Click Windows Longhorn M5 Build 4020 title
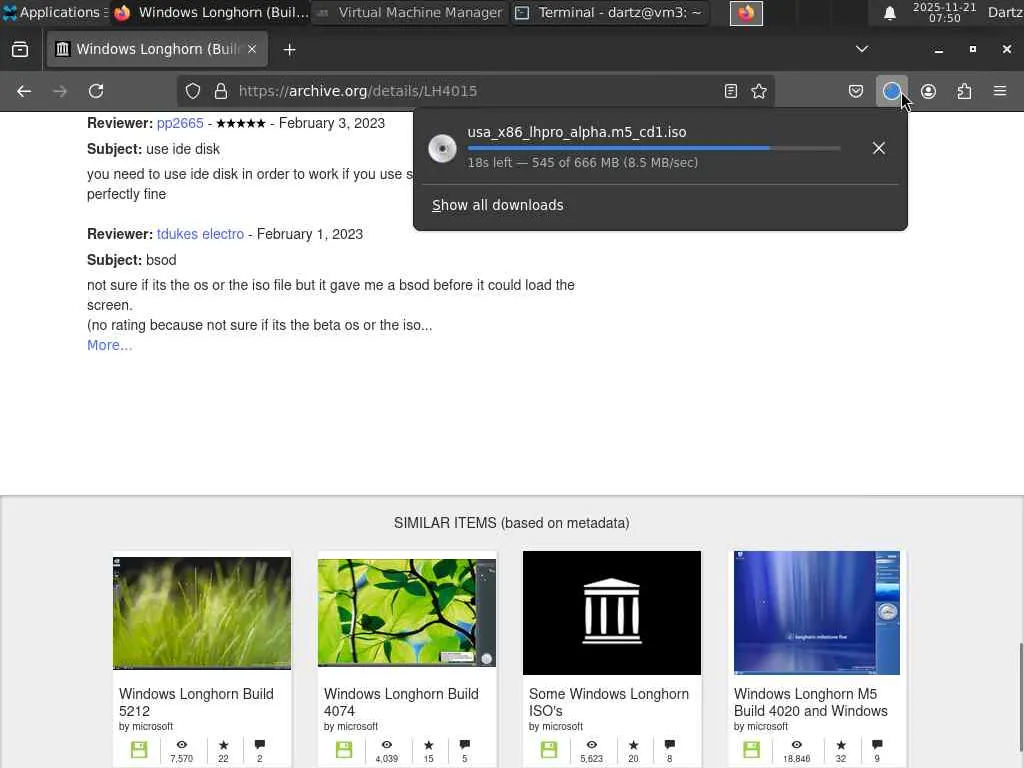1024x768 pixels. (810, 703)
